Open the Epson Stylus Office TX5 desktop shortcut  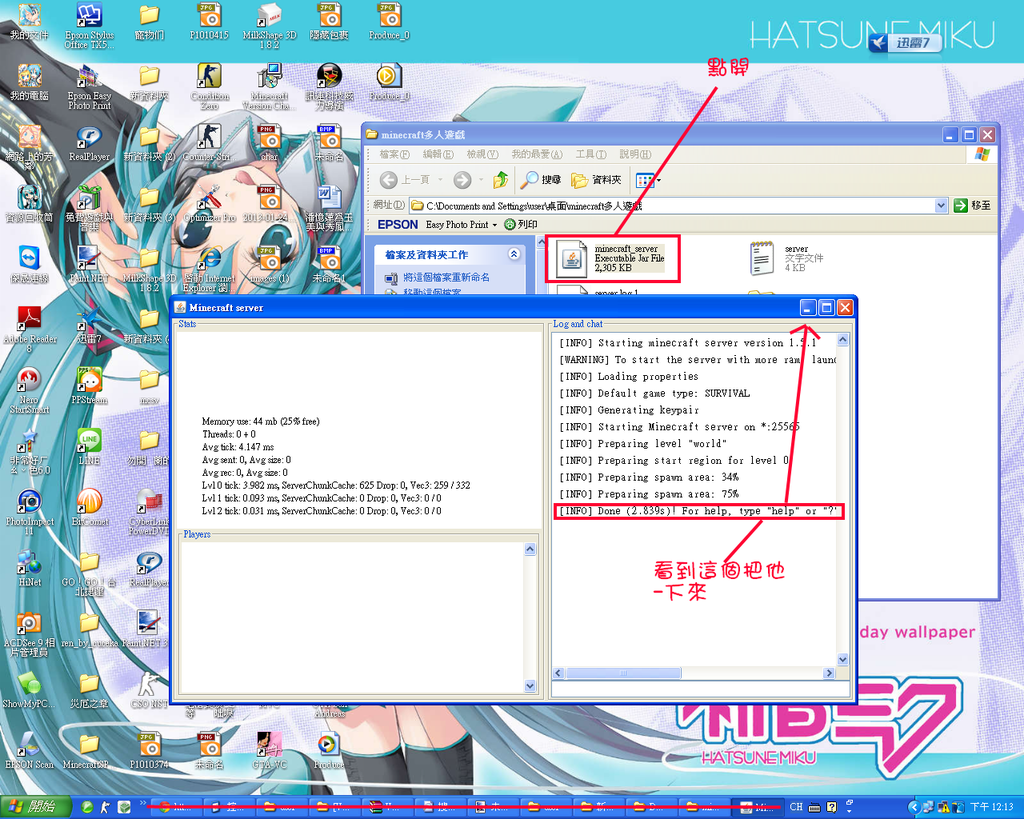89,26
